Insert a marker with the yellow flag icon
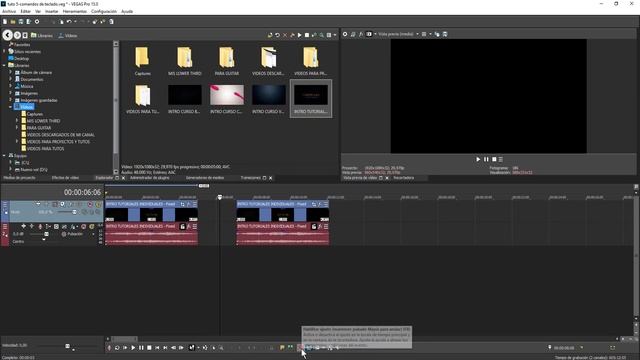The width and height of the screenshot is (640, 360). [282, 348]
